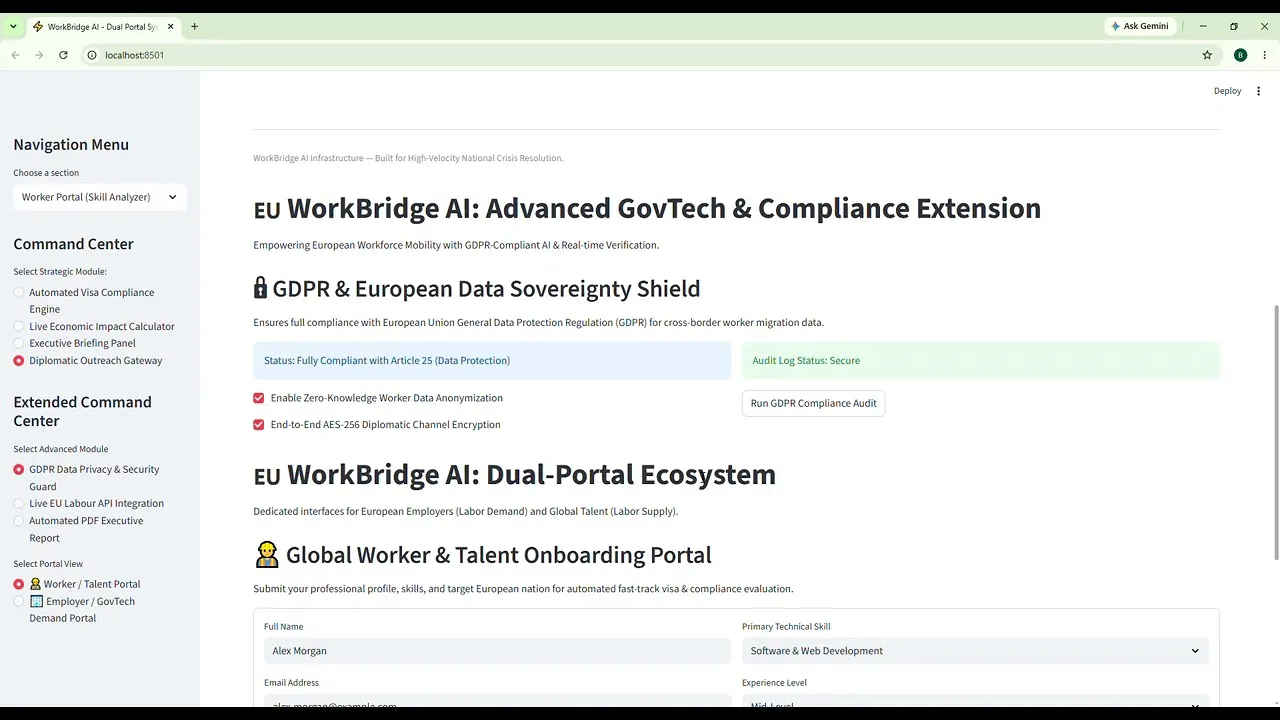Viewport: 1280px width, 720px height.
Task: Click the address bar showing localhost:8501
Action: tap(640, 55)
